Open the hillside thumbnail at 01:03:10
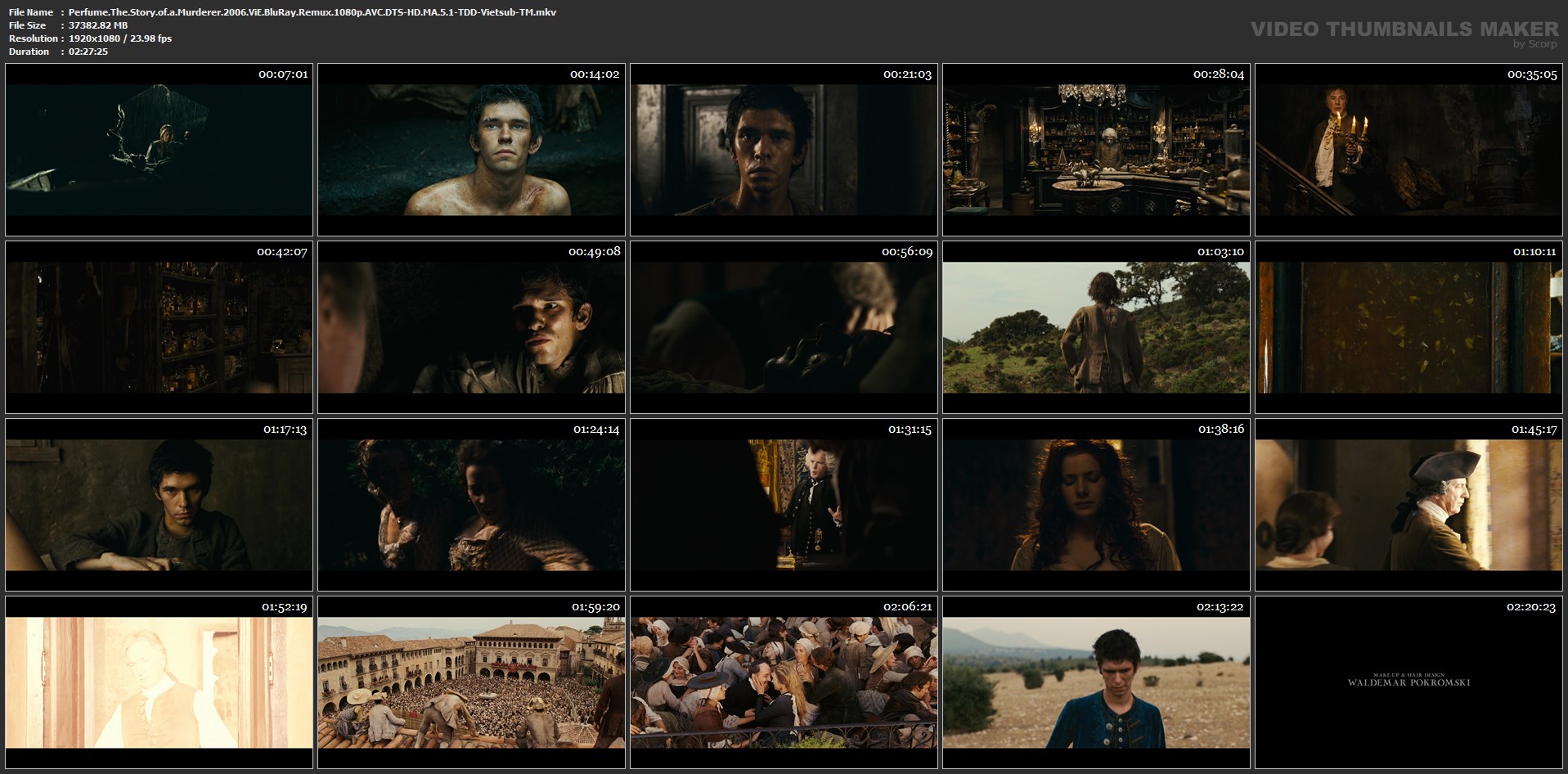 (1096, 327)
